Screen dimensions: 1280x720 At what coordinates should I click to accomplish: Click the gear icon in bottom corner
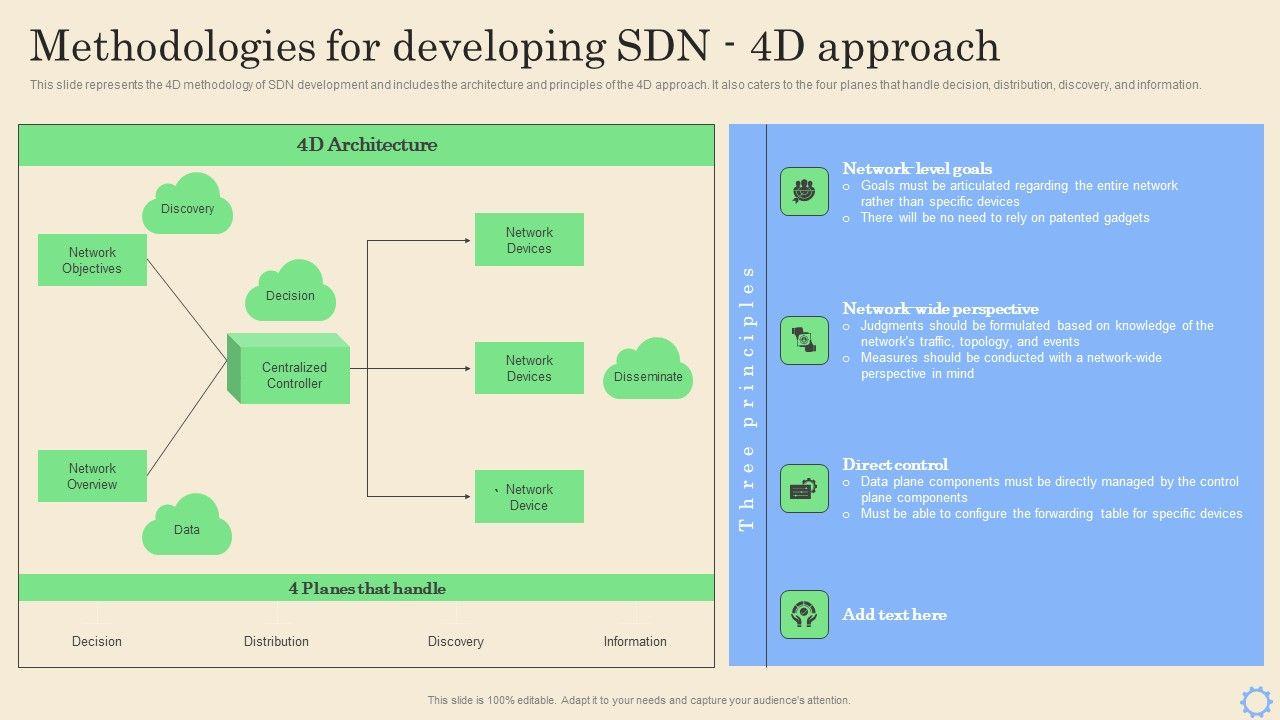click(1256, 701)
